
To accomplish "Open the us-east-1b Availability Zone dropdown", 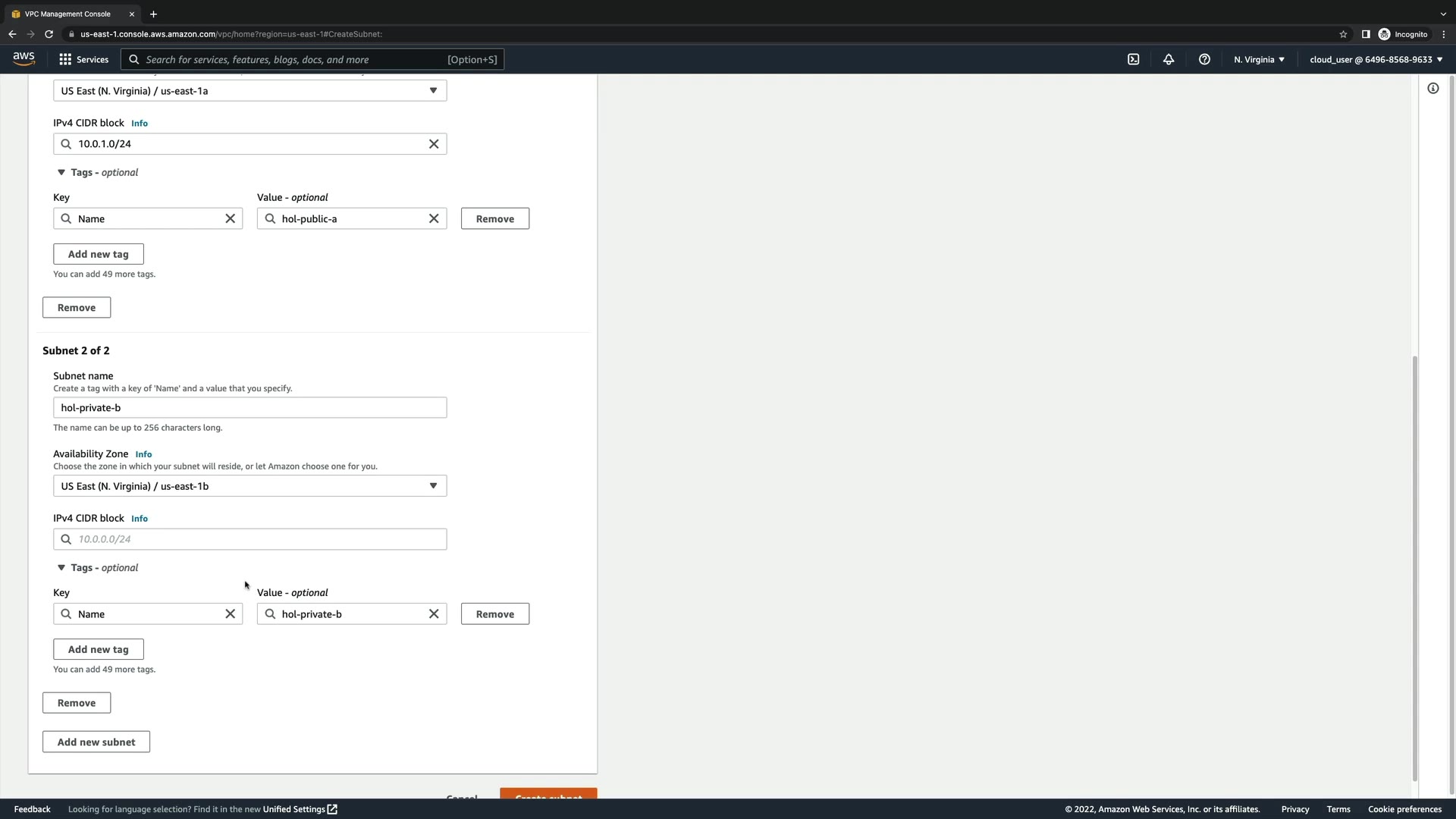I will [249, 486].
